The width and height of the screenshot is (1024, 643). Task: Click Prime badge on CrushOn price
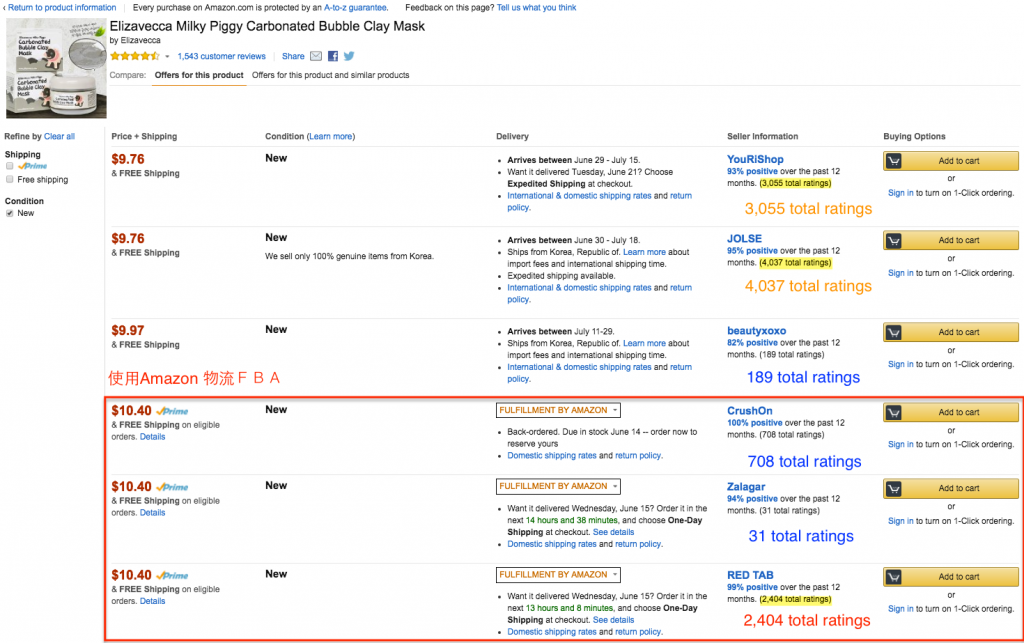[172, 411]
